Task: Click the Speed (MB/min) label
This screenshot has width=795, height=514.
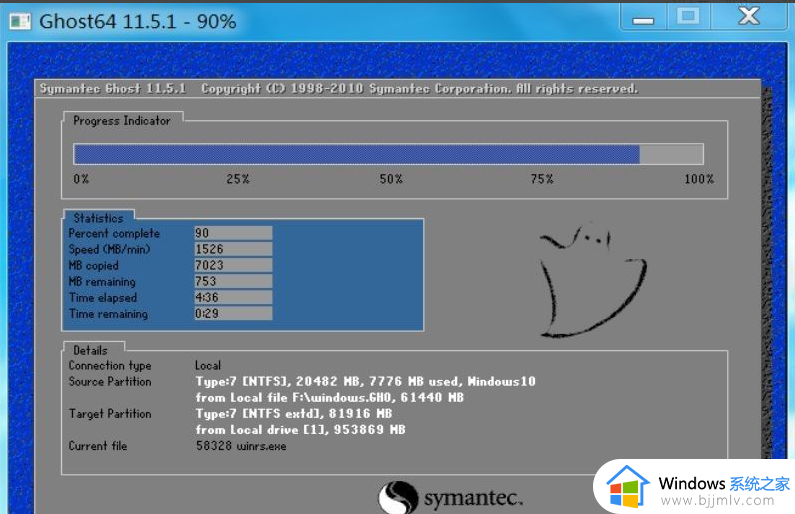Action: tap(110, 249)
